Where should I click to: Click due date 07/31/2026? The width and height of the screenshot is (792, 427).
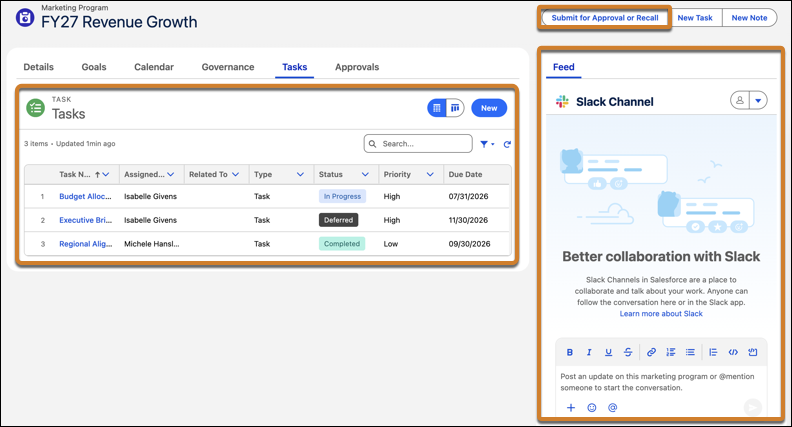pyautogui.click(x=468, y=196)
